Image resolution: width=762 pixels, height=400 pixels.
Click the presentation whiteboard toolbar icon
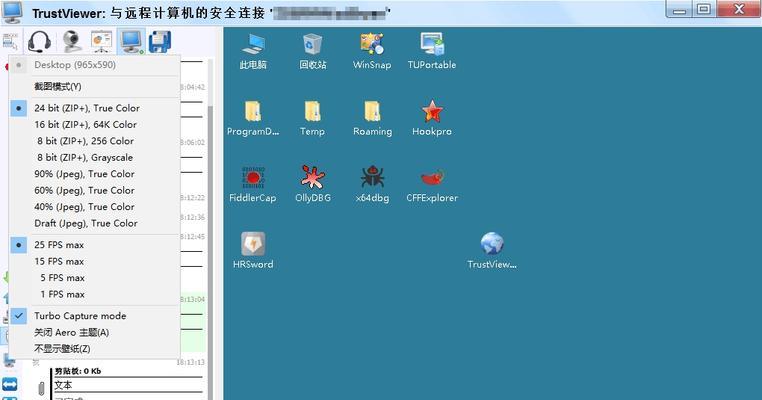pos(102,41)
